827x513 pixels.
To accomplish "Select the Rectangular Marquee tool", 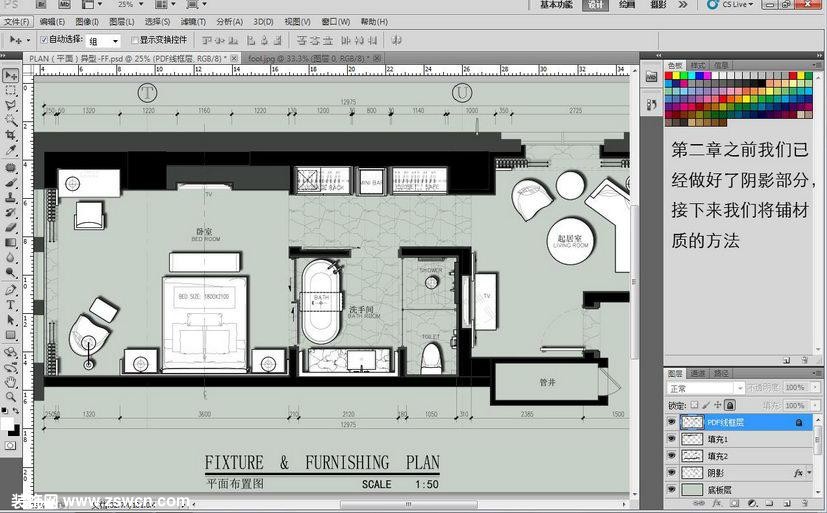I will click(11, 91).
